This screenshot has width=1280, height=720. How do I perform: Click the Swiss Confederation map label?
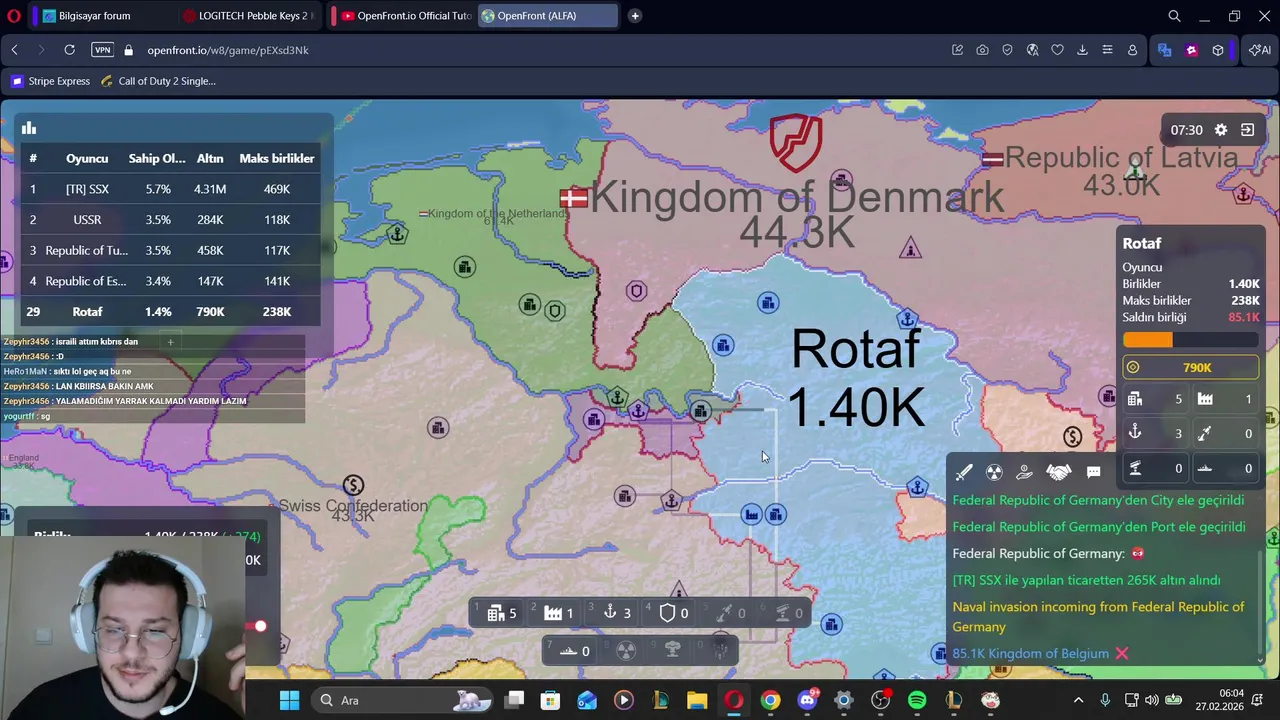[x=353, y=506]
